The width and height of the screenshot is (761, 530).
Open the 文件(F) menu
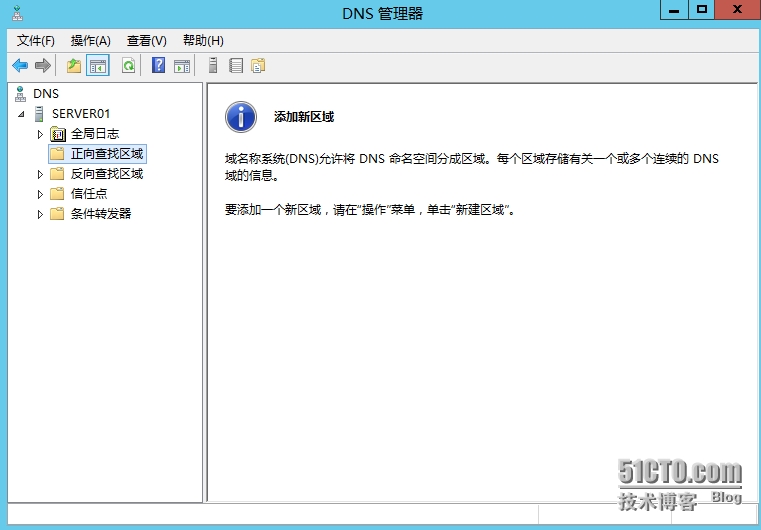point(35,41)
